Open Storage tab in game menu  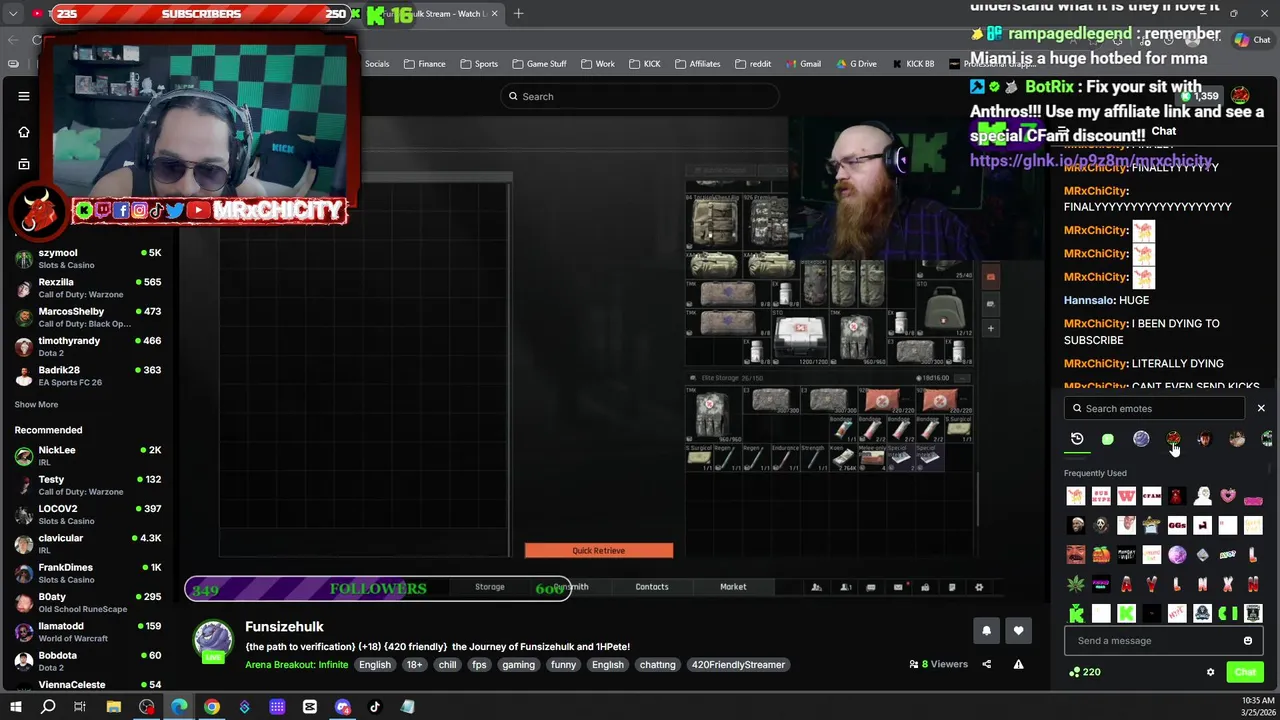tap(490, 587)
